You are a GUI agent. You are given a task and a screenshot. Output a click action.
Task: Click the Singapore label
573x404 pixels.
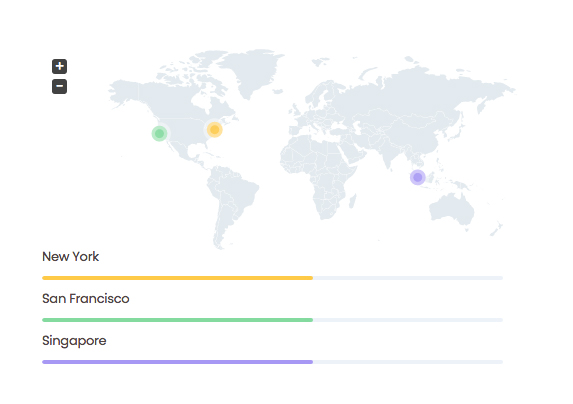pyautogui.click(x=74, y=341)
